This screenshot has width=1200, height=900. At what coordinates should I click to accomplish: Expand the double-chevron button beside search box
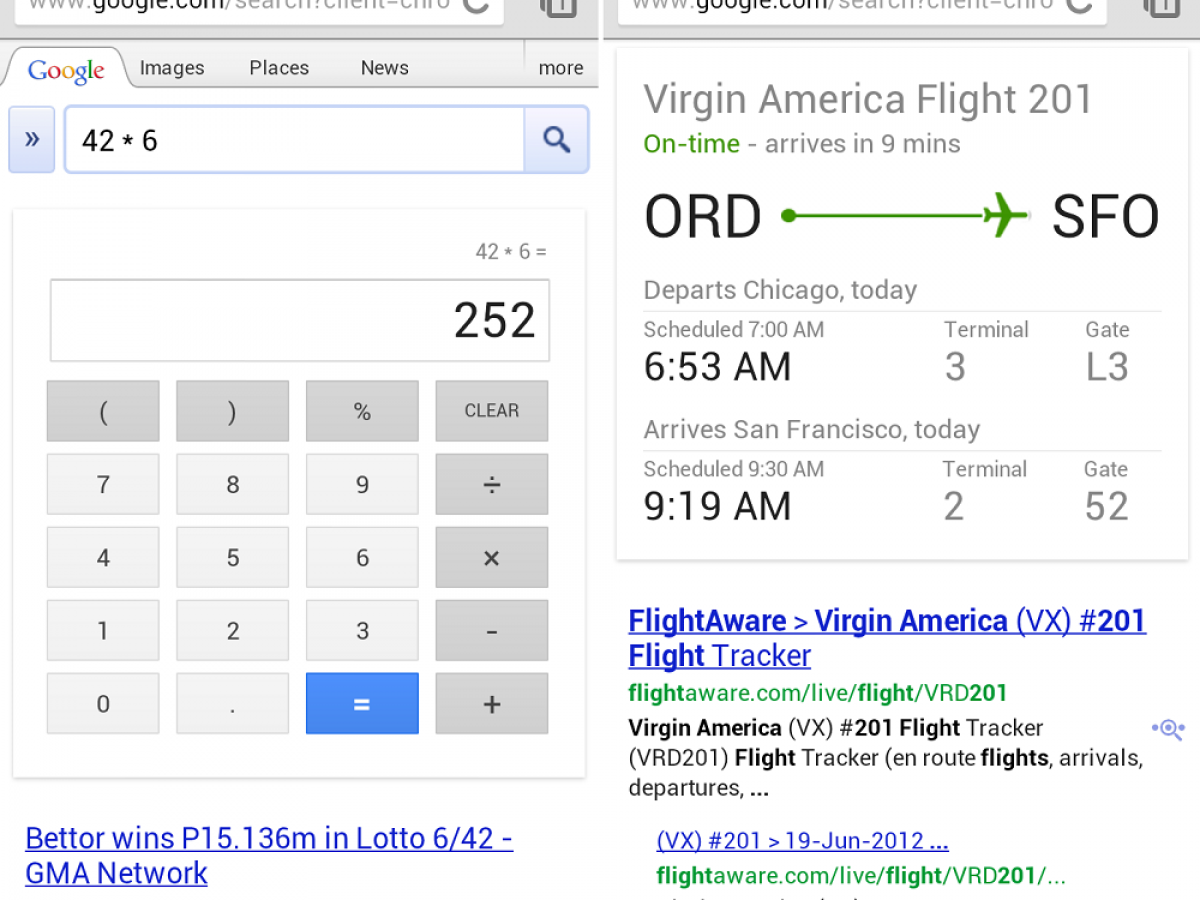(32, 140)
